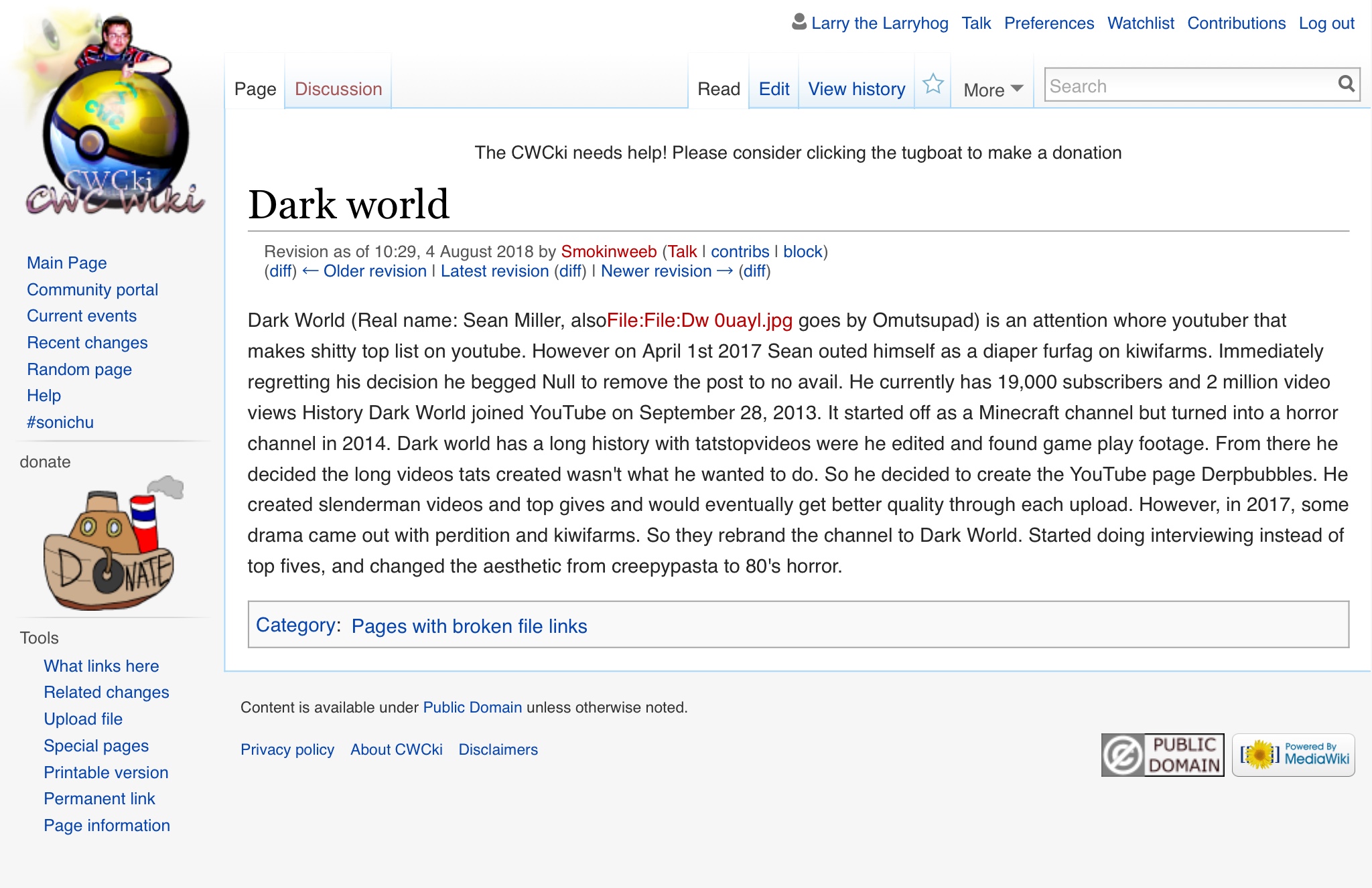Open a Random page
Viewport: 1372px width, 888px height.
79,370
